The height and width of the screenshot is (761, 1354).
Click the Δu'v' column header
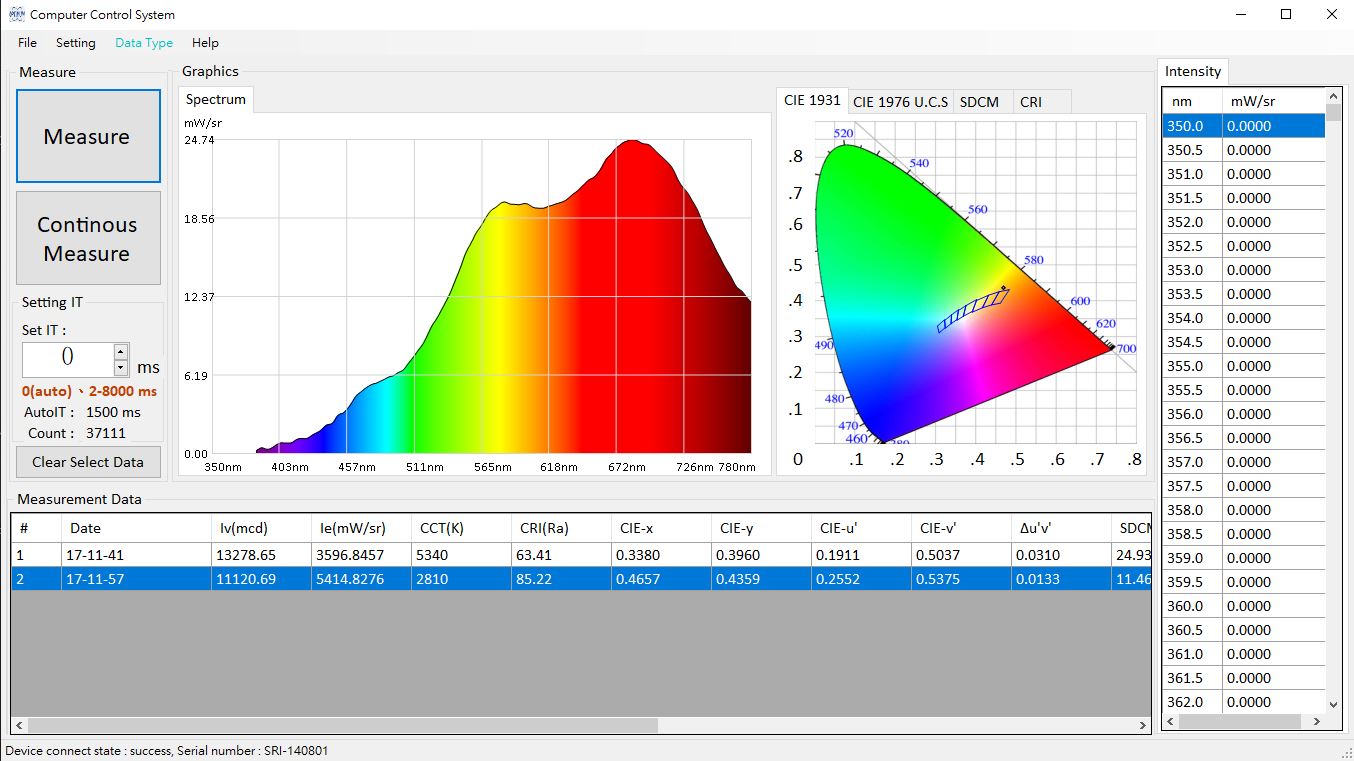click(x=1061, y=528)
